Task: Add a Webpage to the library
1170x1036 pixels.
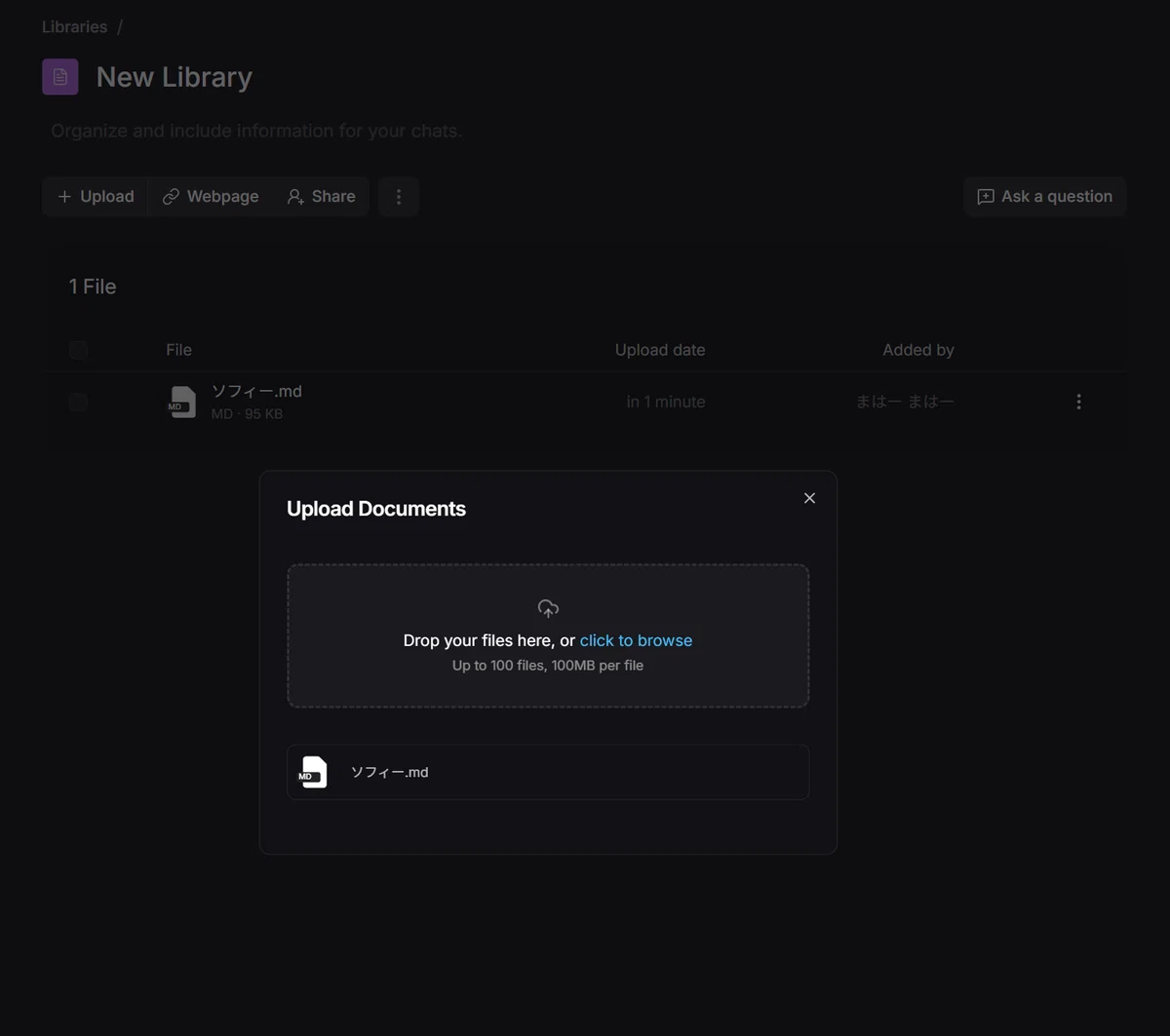Action: [x=211, y=196]
